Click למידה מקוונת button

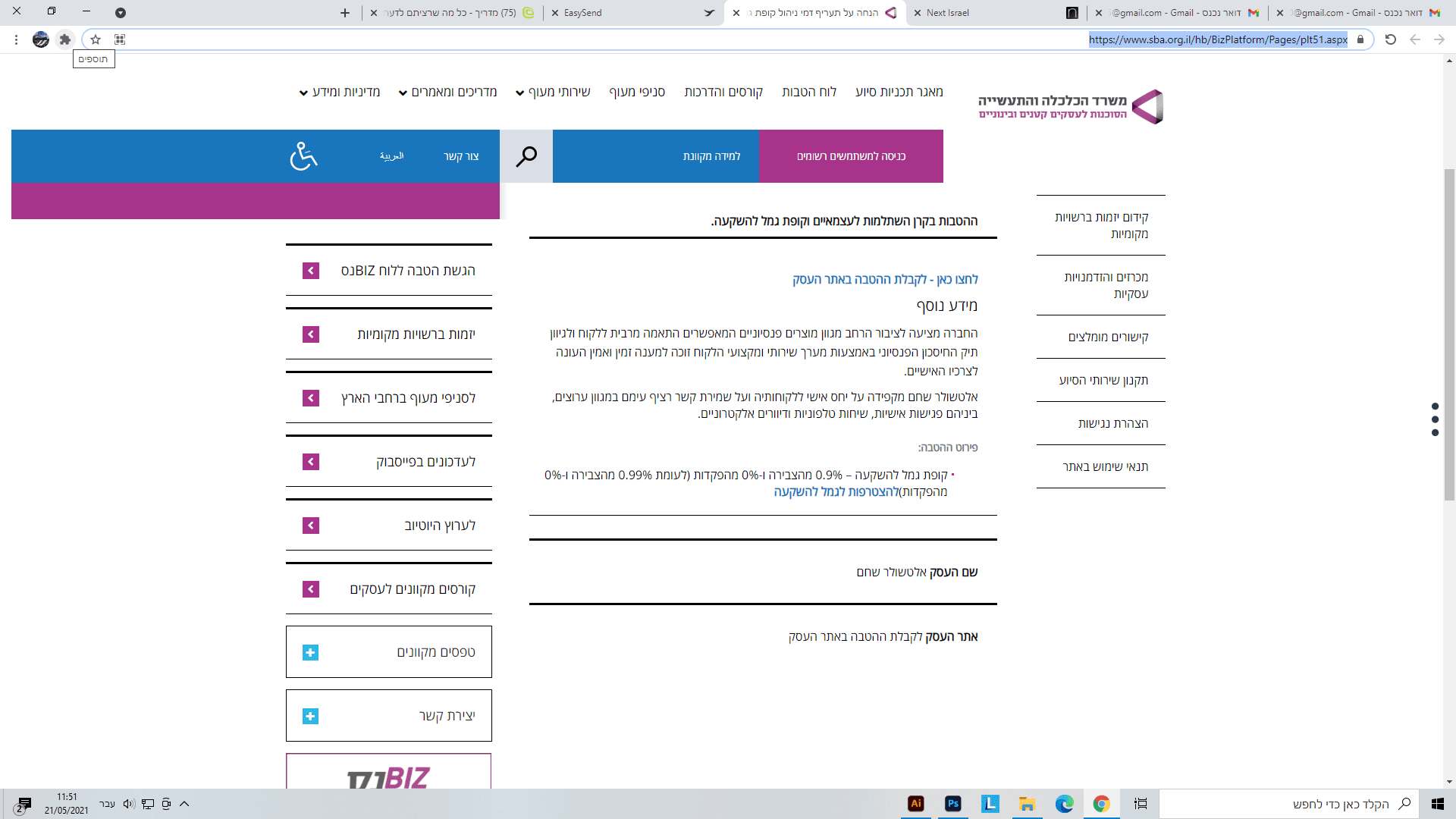pyautogui.click(x=711, y=156)
